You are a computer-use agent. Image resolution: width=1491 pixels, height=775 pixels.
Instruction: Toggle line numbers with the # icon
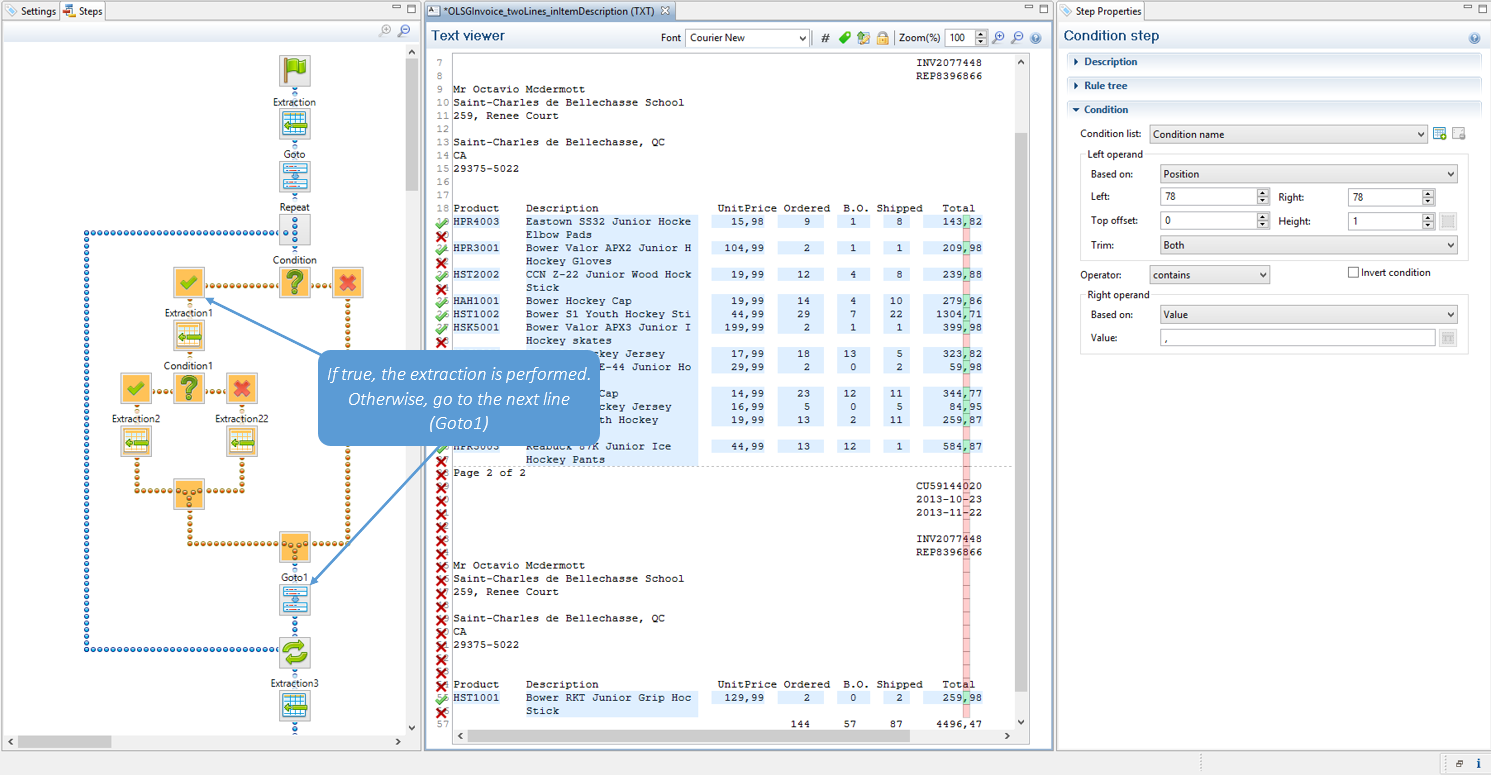825,38
